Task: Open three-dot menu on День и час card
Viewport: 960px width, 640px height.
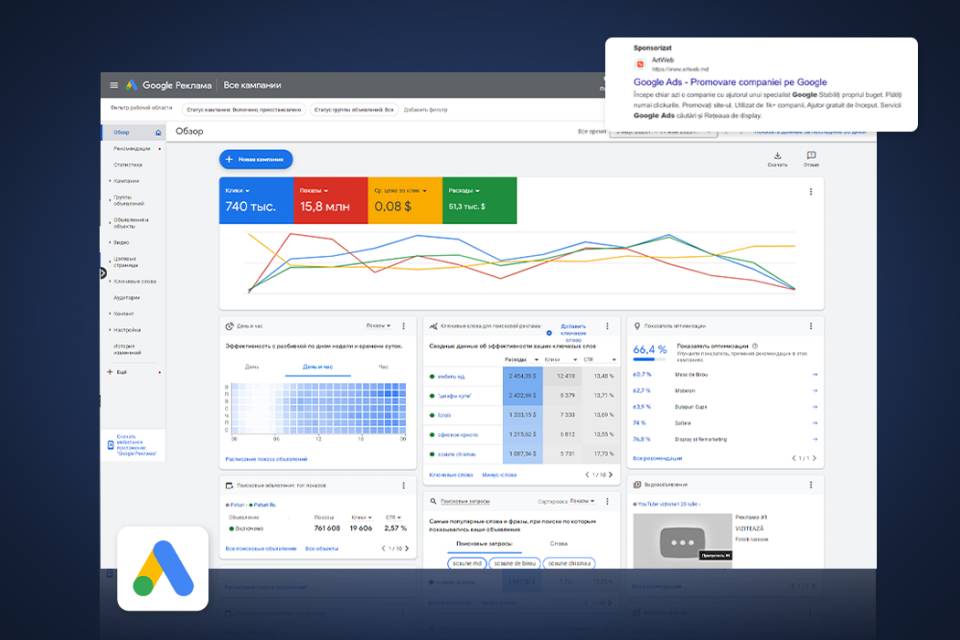Action: click(x=403, y=326)
